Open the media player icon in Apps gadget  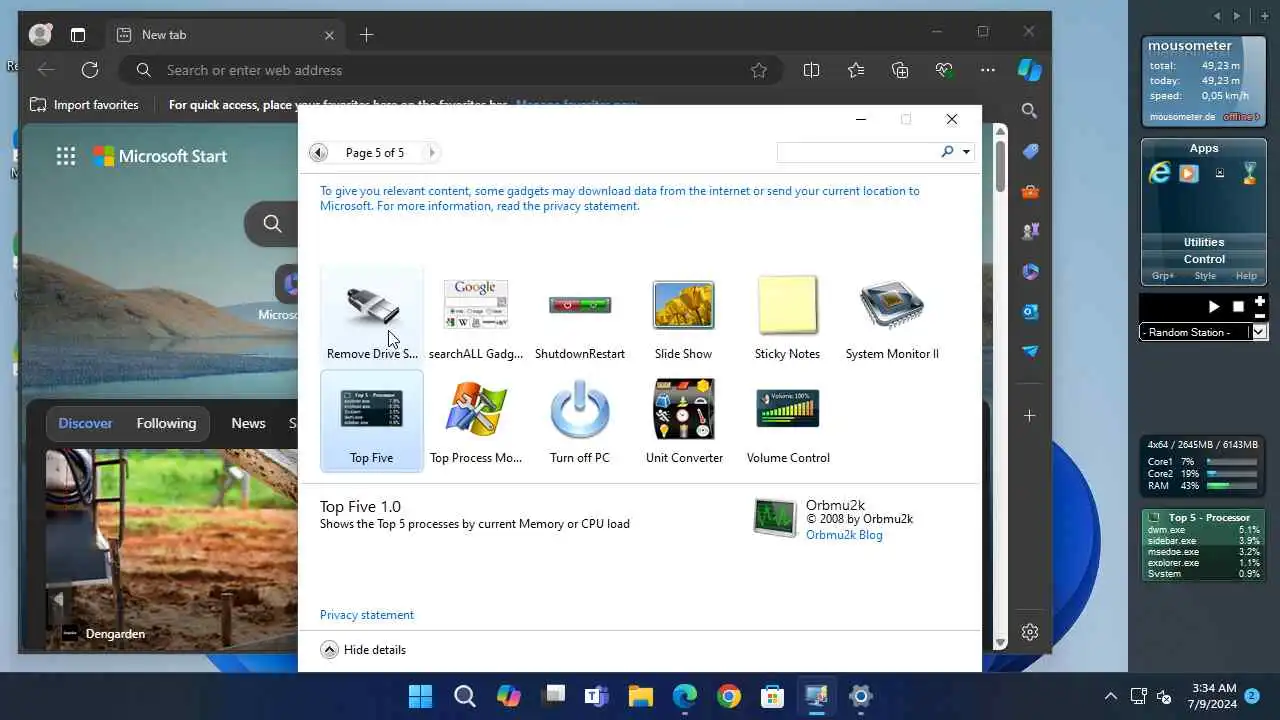point(1189,173)
